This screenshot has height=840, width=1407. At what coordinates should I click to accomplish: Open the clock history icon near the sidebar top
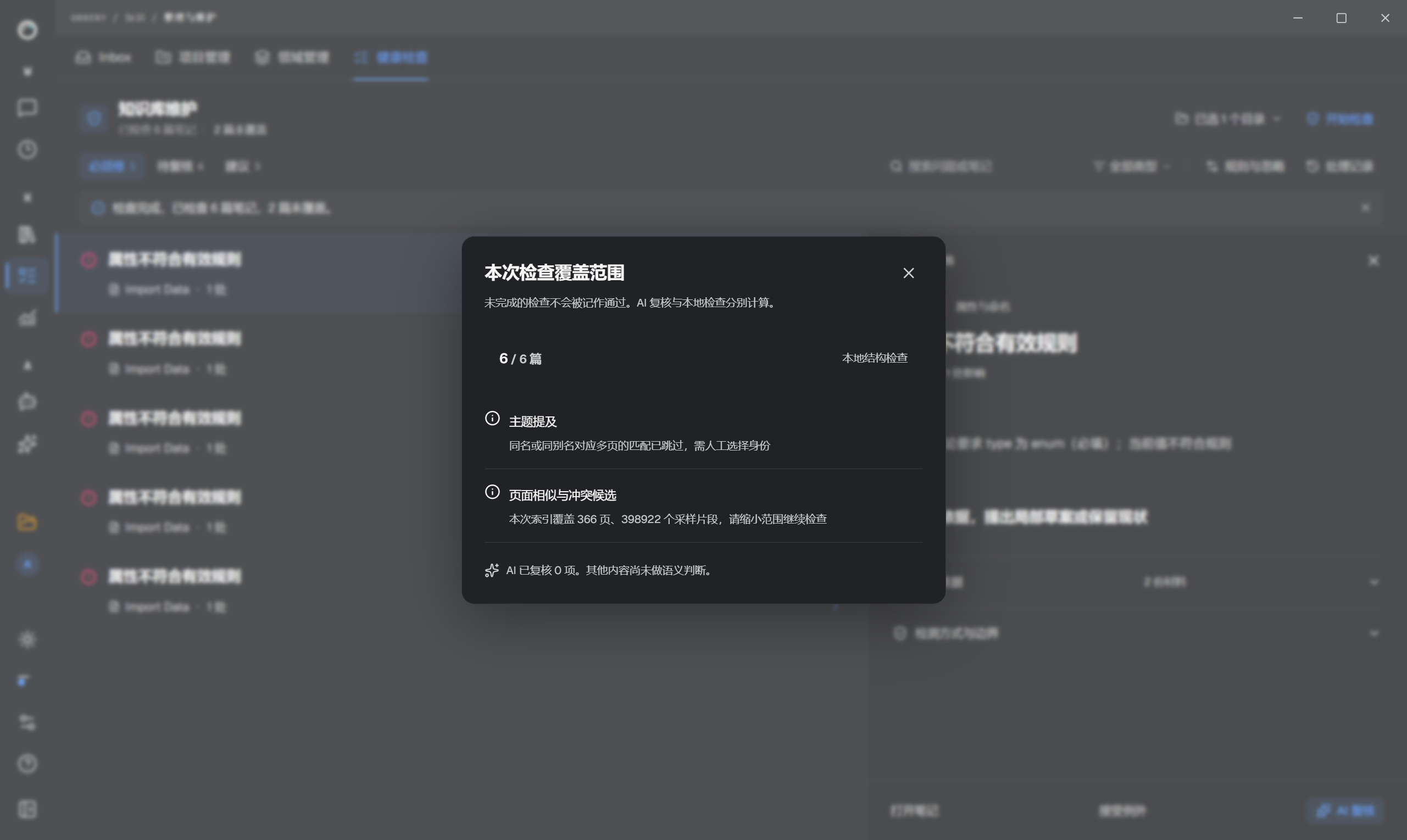point(27,149)
